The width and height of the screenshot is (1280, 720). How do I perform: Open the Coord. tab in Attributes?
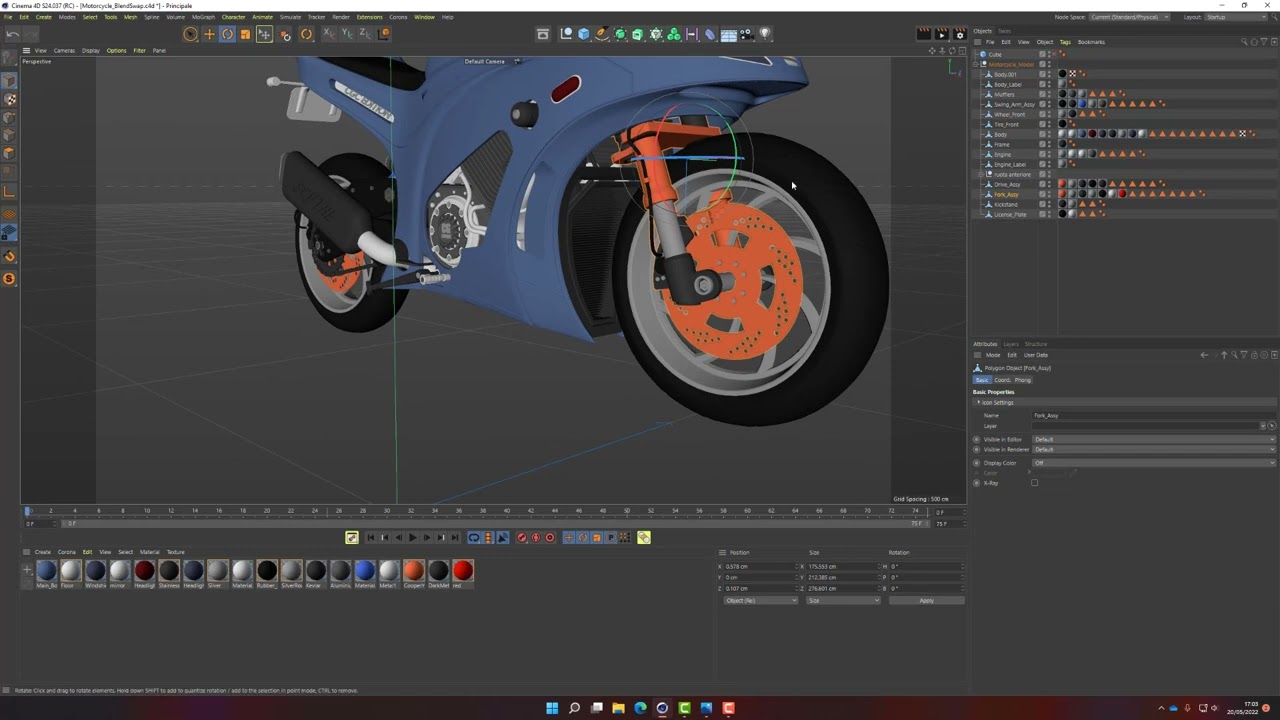[1002, 380]
